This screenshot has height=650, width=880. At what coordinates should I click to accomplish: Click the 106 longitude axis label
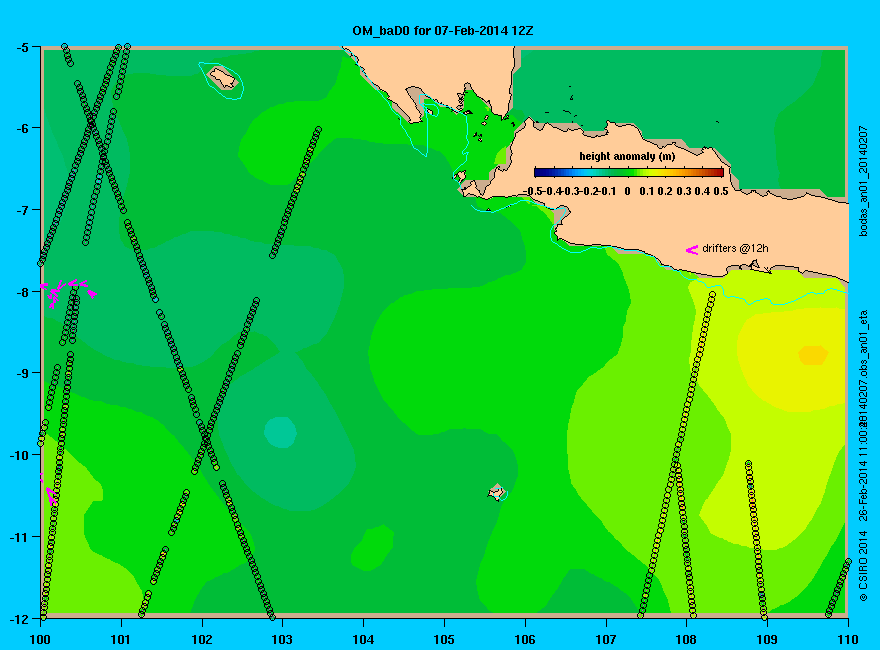[525, 639]
